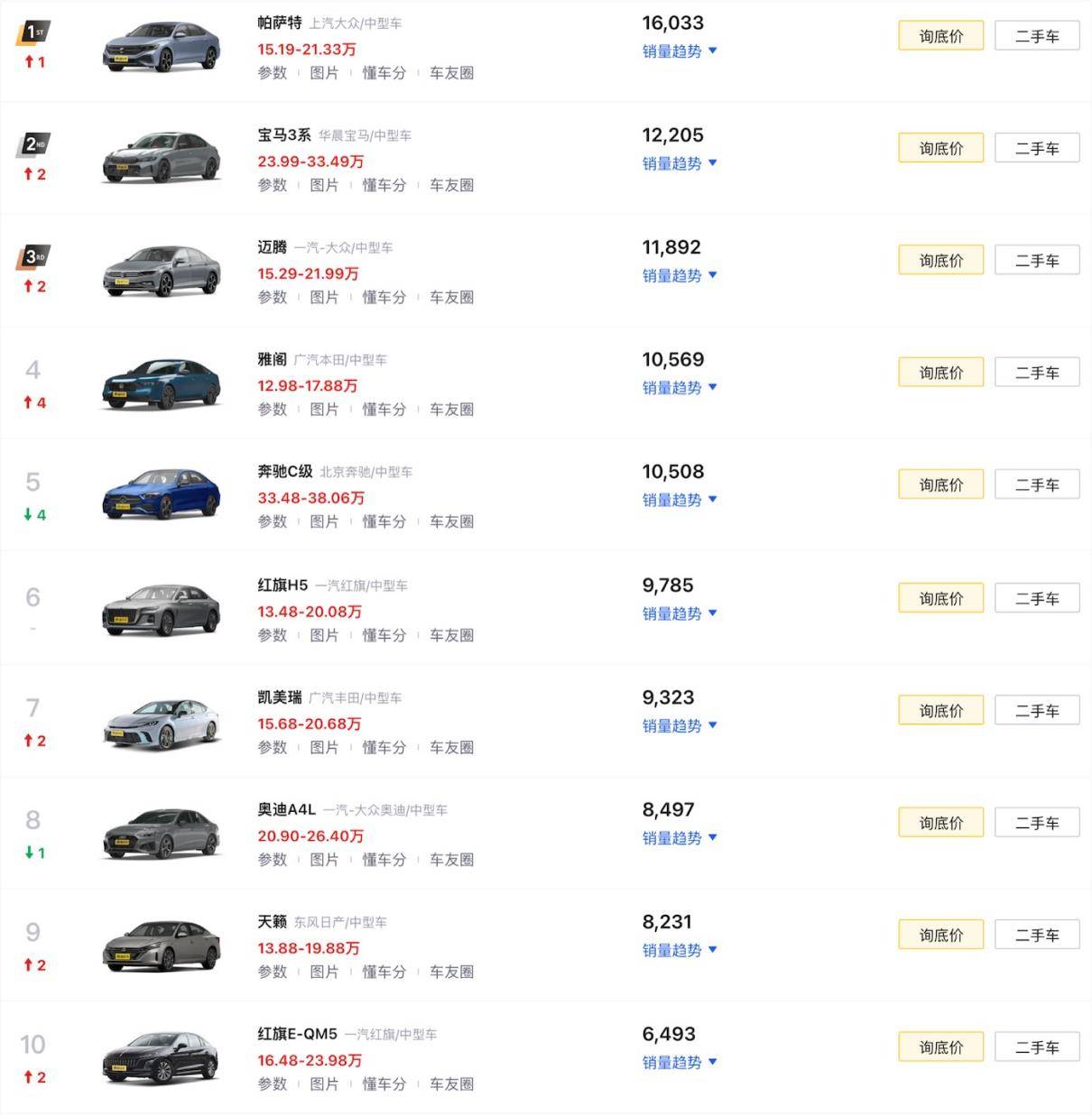Open the 红旗E-QM5 model name link

coord(297,1034)
